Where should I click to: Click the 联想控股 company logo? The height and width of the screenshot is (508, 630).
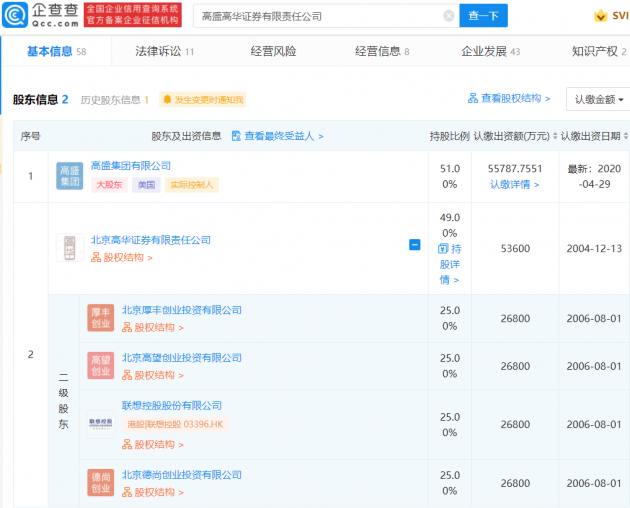100,423
